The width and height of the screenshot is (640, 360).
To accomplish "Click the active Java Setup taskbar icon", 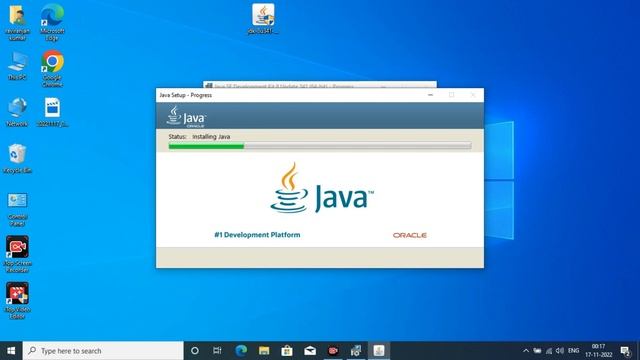I will [379, 351].
